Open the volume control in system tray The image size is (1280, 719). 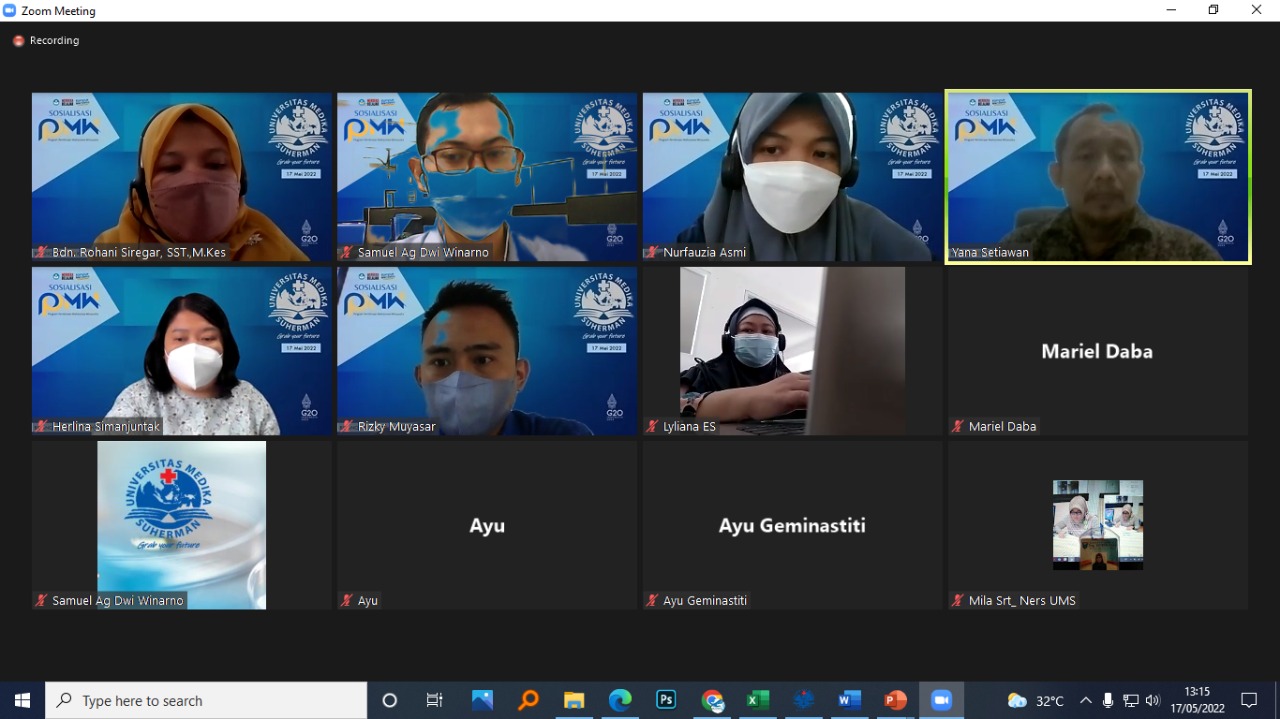(x=1153, y=700)
